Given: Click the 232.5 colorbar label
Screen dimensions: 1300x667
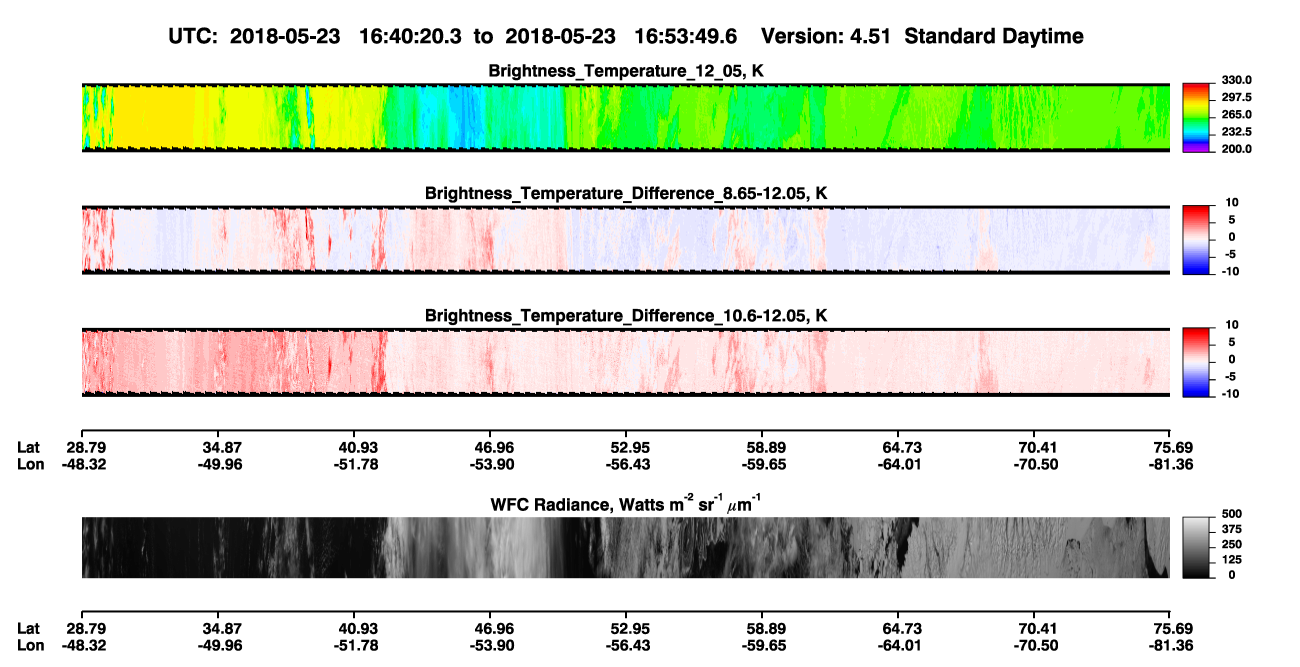Looking at the screenshot, I should tap(1238, 132).
